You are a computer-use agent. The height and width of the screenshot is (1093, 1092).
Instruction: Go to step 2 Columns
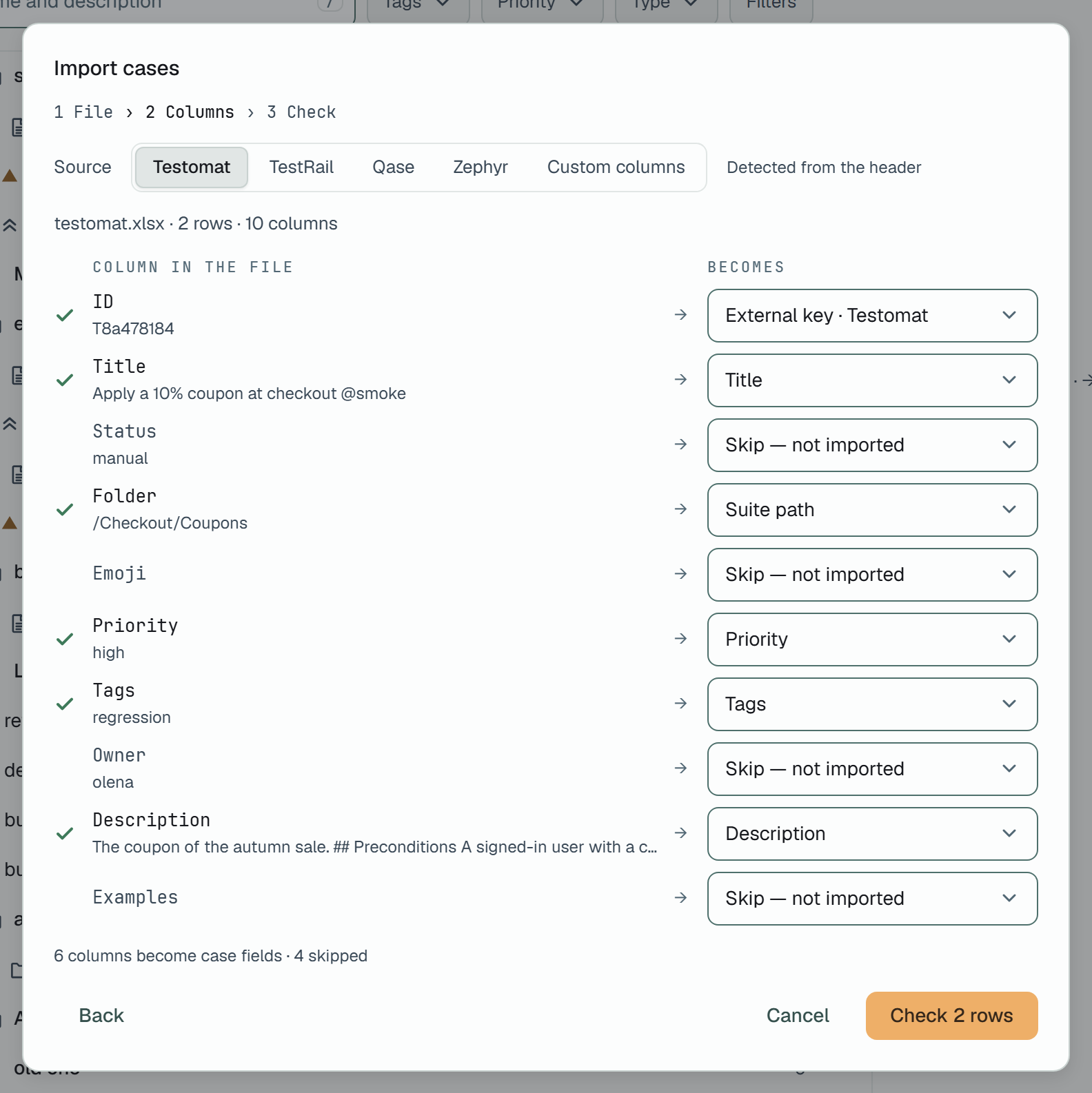click(x=190, y=112)
